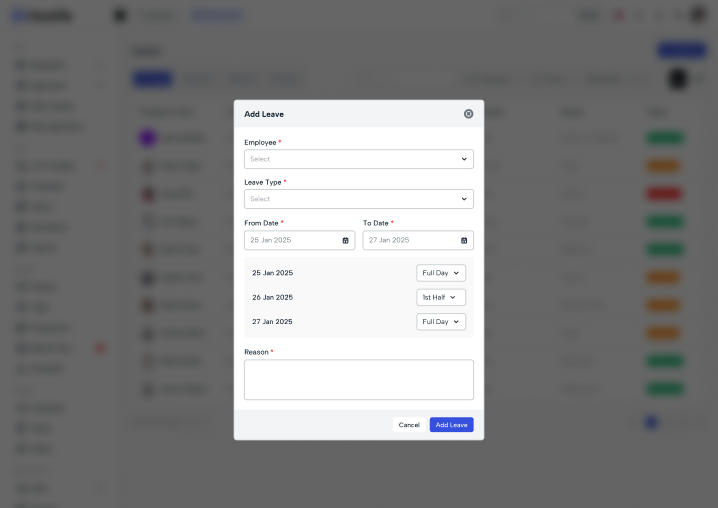Image resolution: width=718 pixels, height=508 pixels.
Task: Open the From Date calendar icon
Action: point(345,240)
